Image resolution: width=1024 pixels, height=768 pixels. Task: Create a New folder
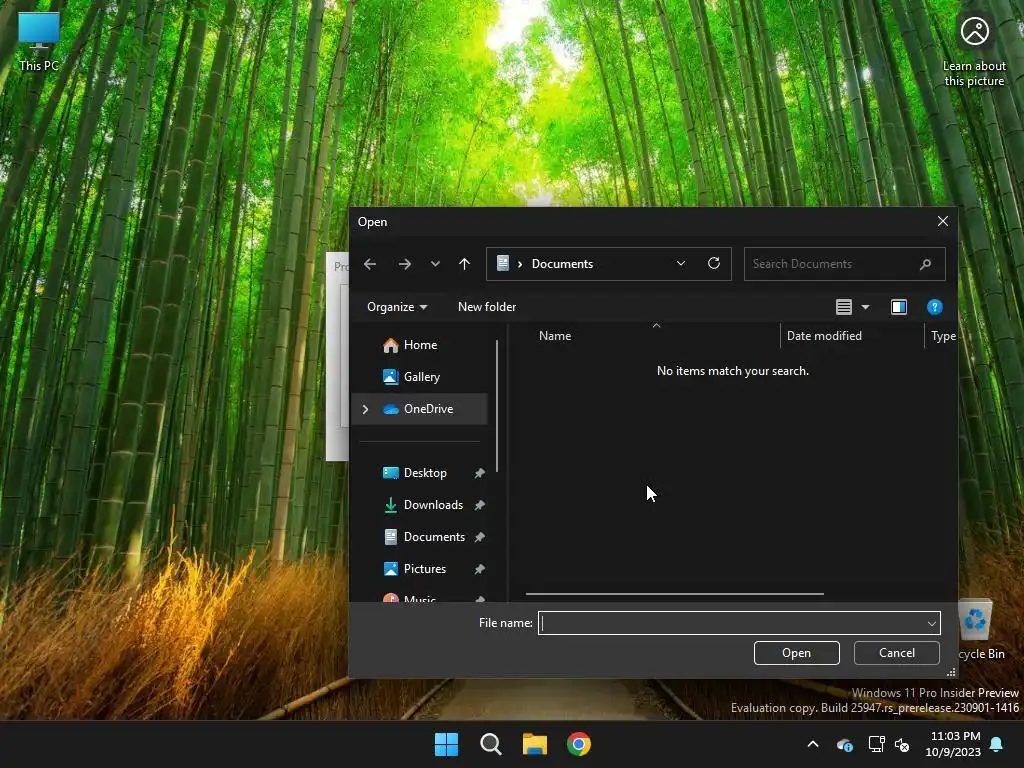click(487, 307)
